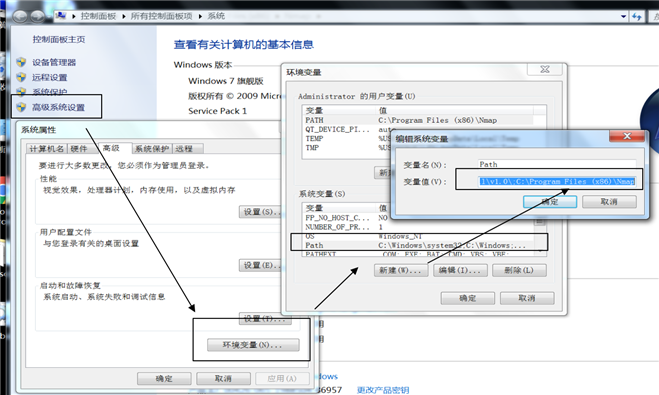This screenshot has height=395, width=659.
Task: Click the Forward navigation arrow
Action: 38,16
